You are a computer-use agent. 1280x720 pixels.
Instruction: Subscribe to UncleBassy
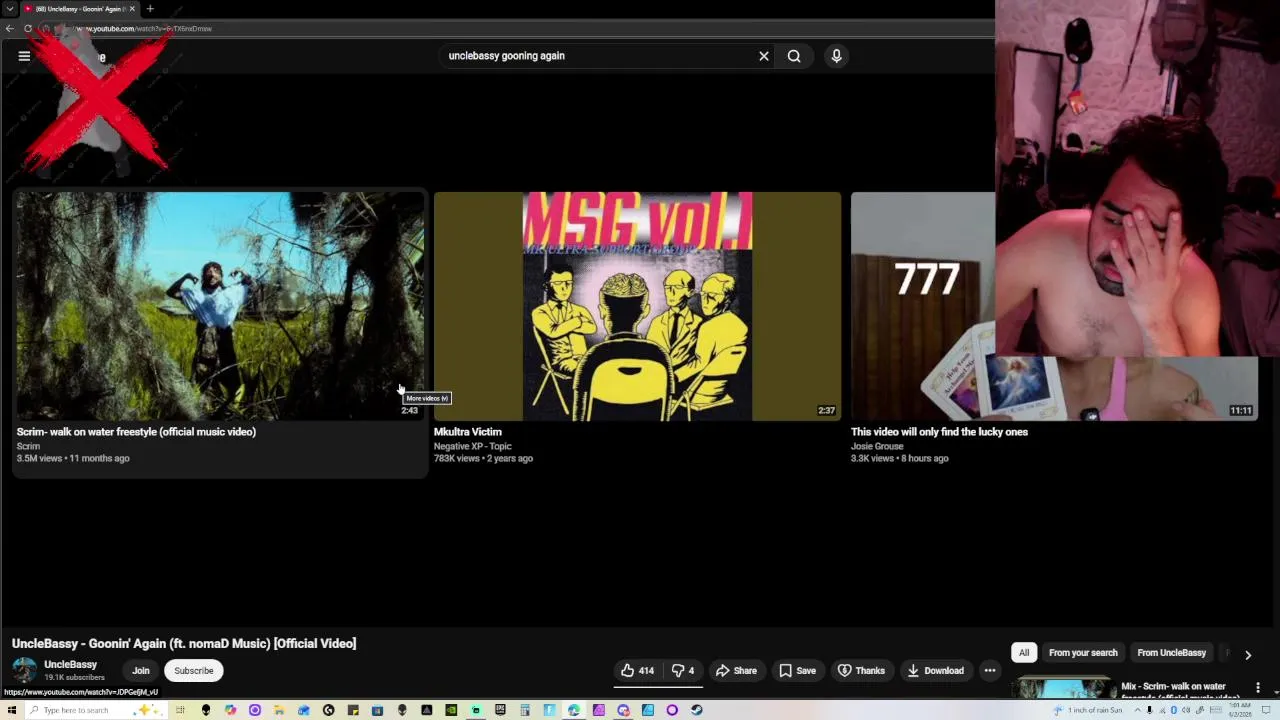[194, 671]
